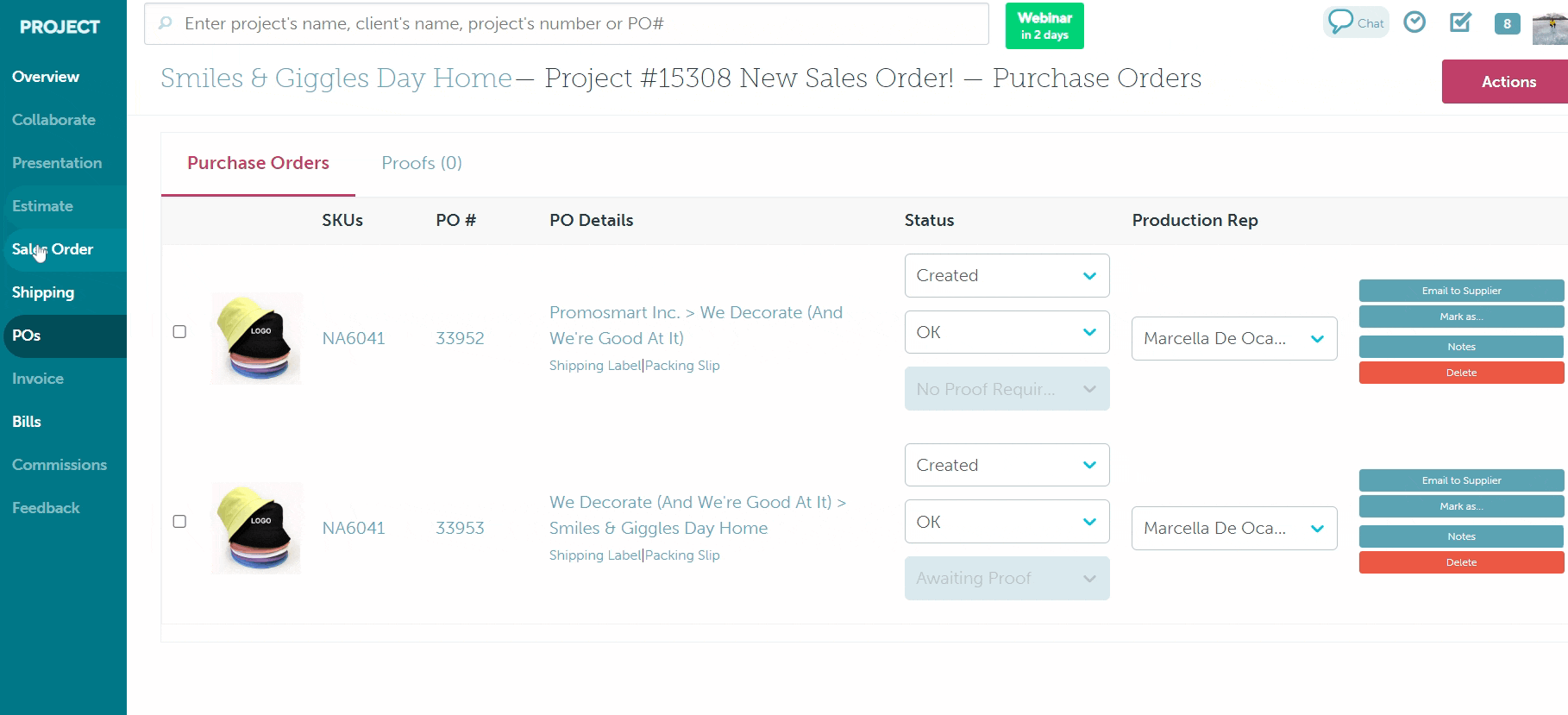Delete the first purchase order 33952

[1461, 373]
